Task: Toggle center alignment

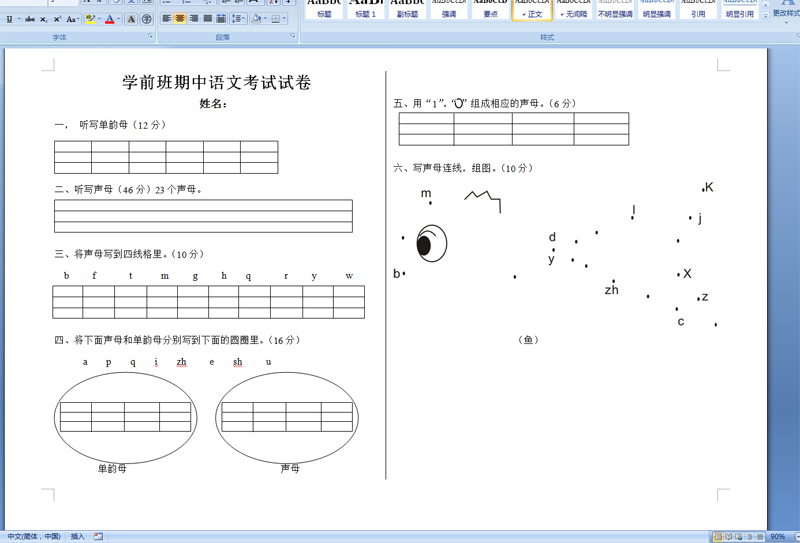Action: pyautogui.click(x=180, y=19)
